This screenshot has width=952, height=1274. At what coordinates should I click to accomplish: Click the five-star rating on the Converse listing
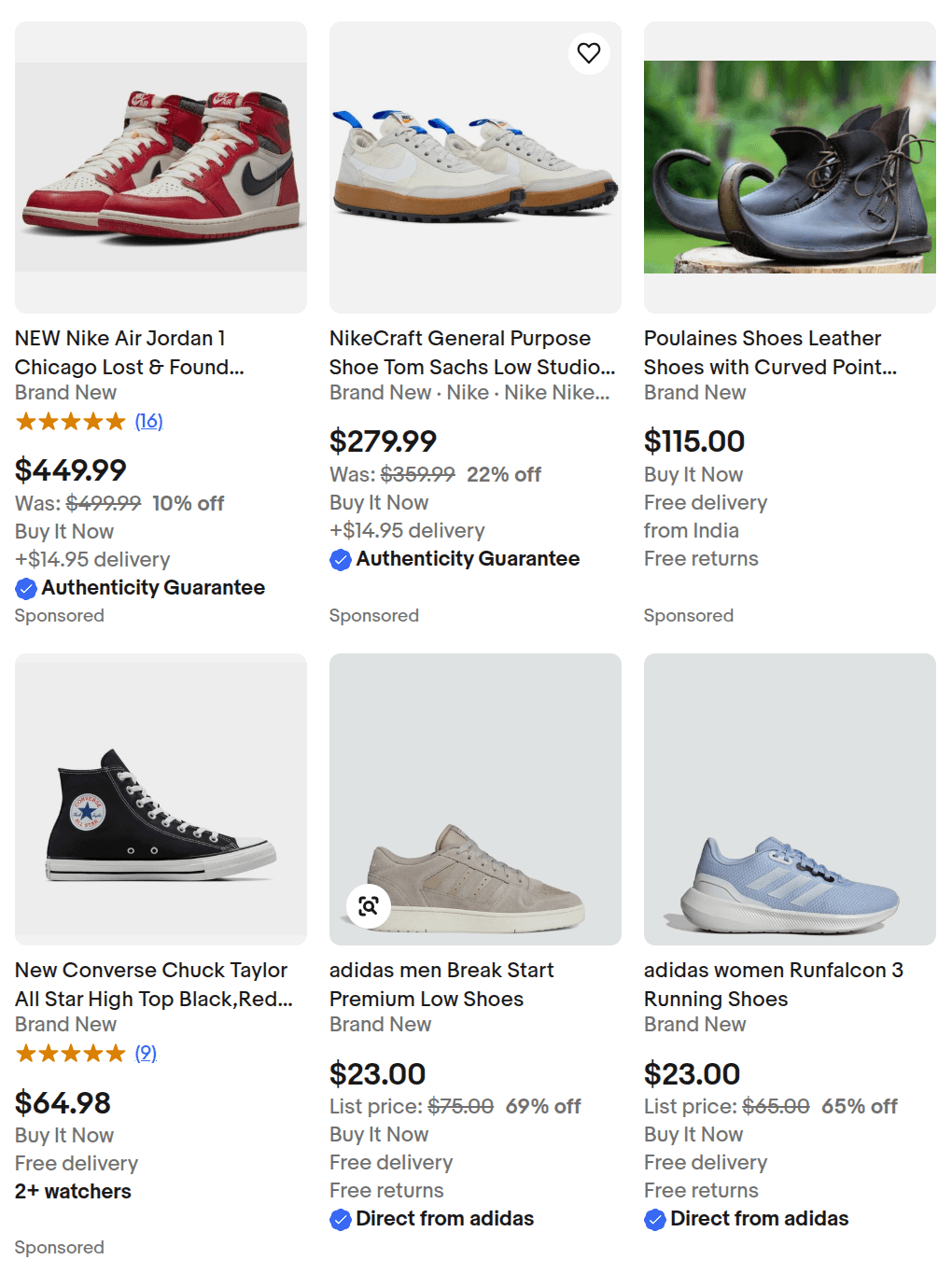(x=70, y=1054)
